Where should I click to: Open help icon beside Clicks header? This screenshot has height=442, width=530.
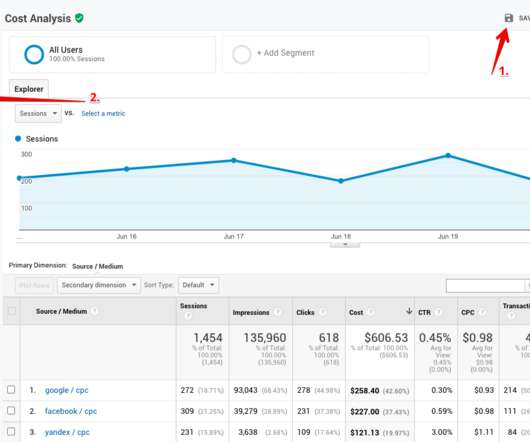tap(323, 312)
